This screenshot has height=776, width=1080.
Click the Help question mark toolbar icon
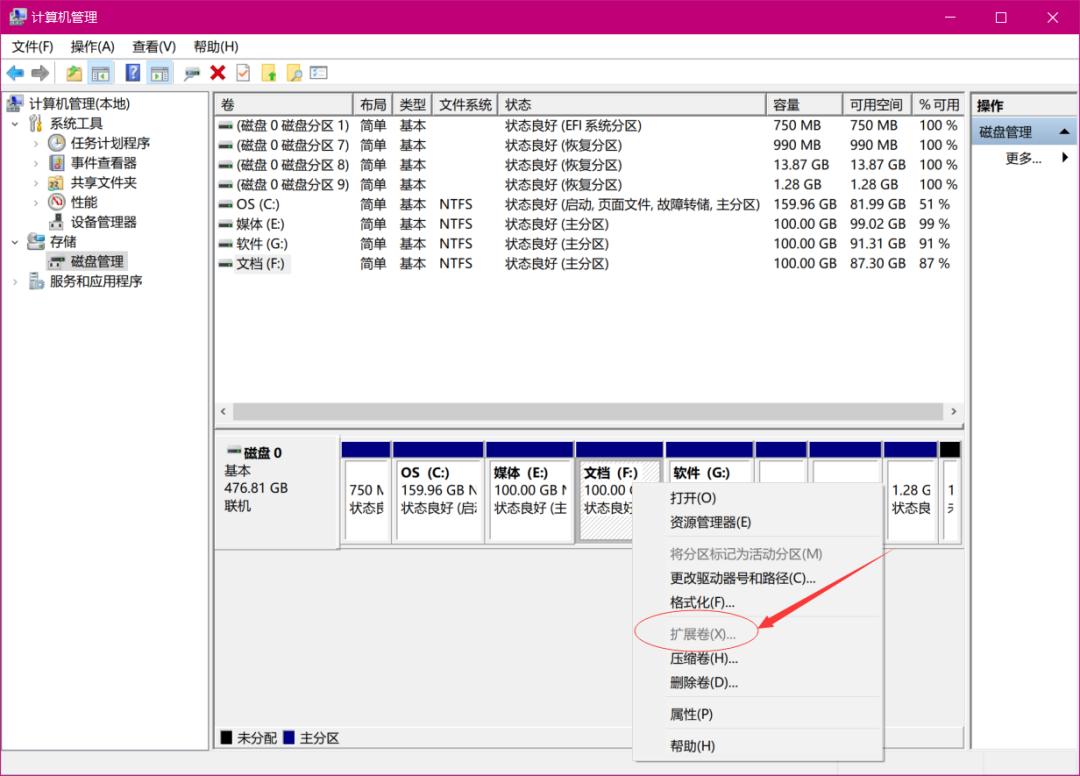point(132,73)
